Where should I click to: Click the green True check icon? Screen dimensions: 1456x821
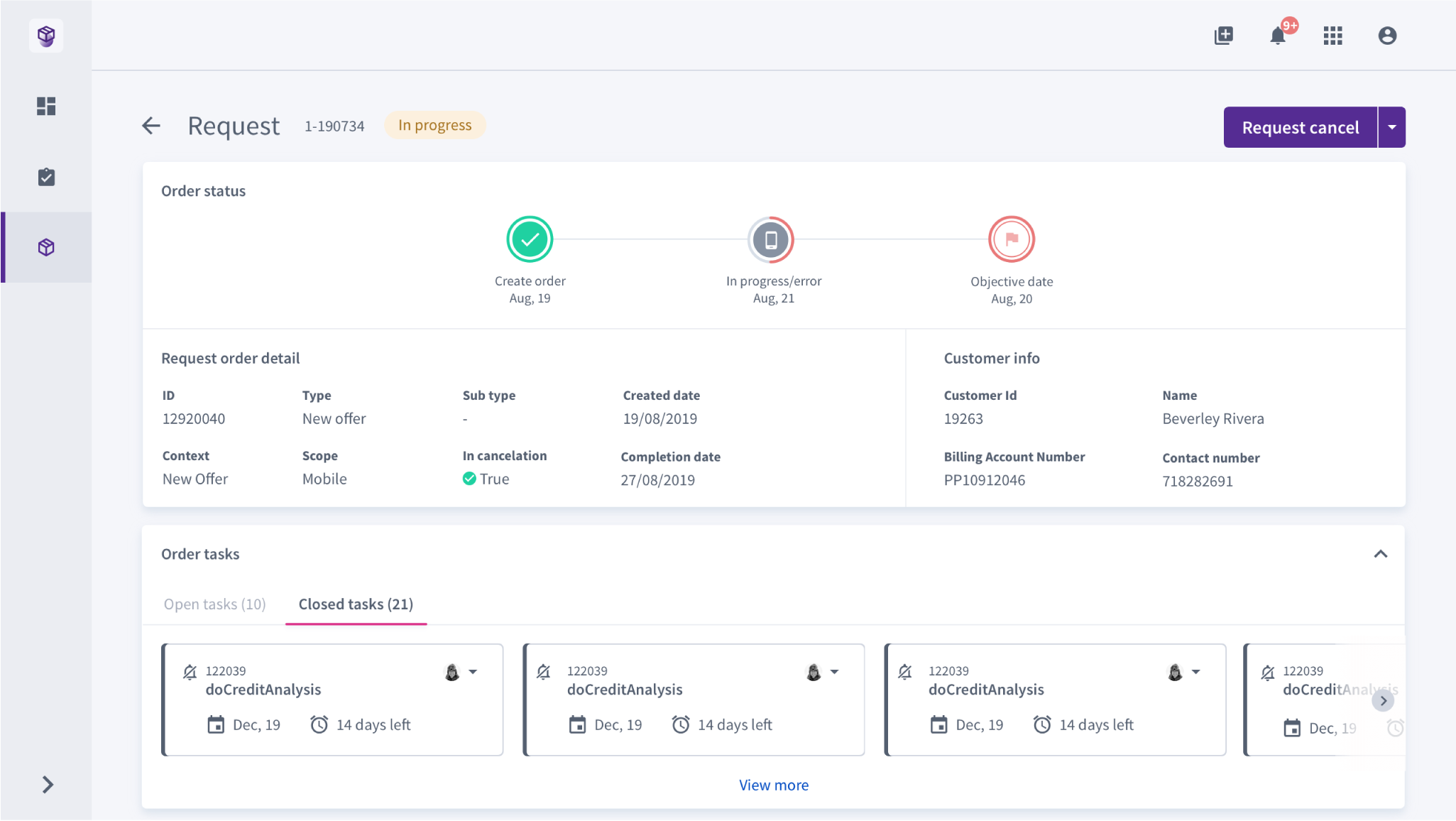[469, 479]
